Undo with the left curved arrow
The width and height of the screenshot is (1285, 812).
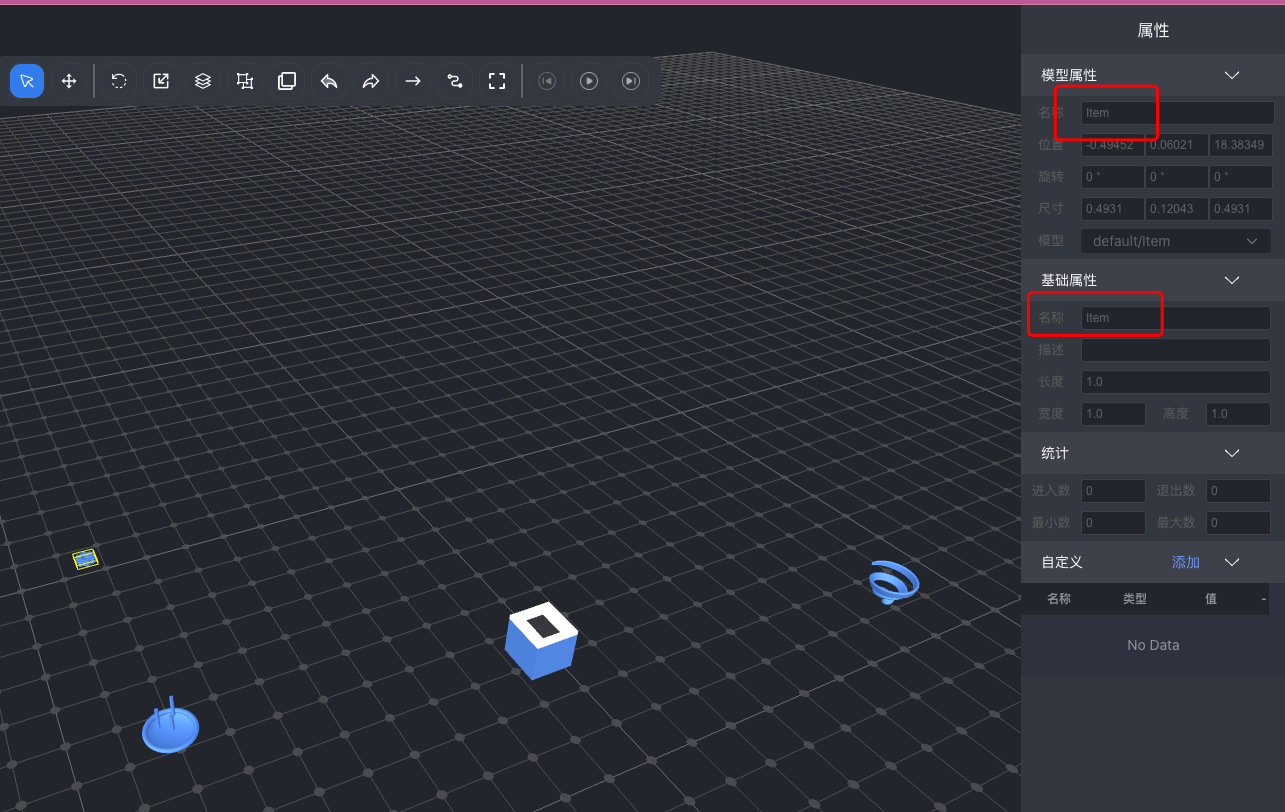(x=329, y=81)
